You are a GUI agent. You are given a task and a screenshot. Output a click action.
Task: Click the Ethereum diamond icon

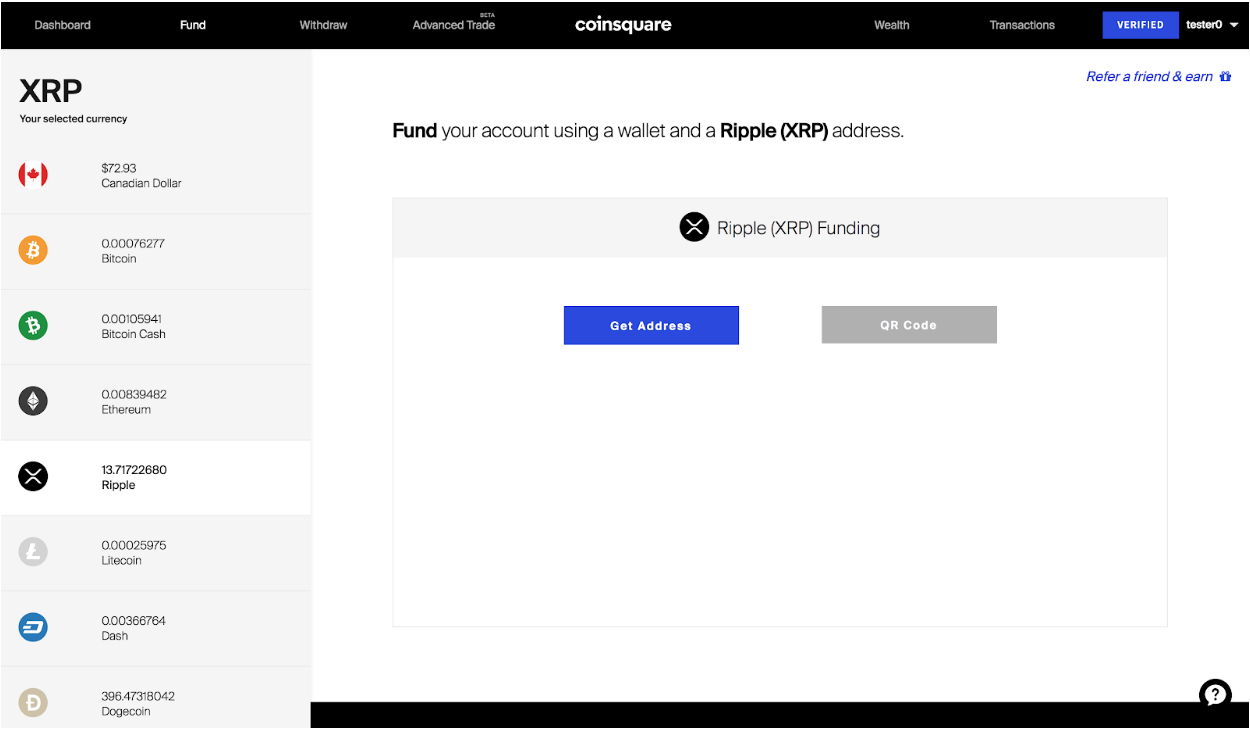pos(33,401)
